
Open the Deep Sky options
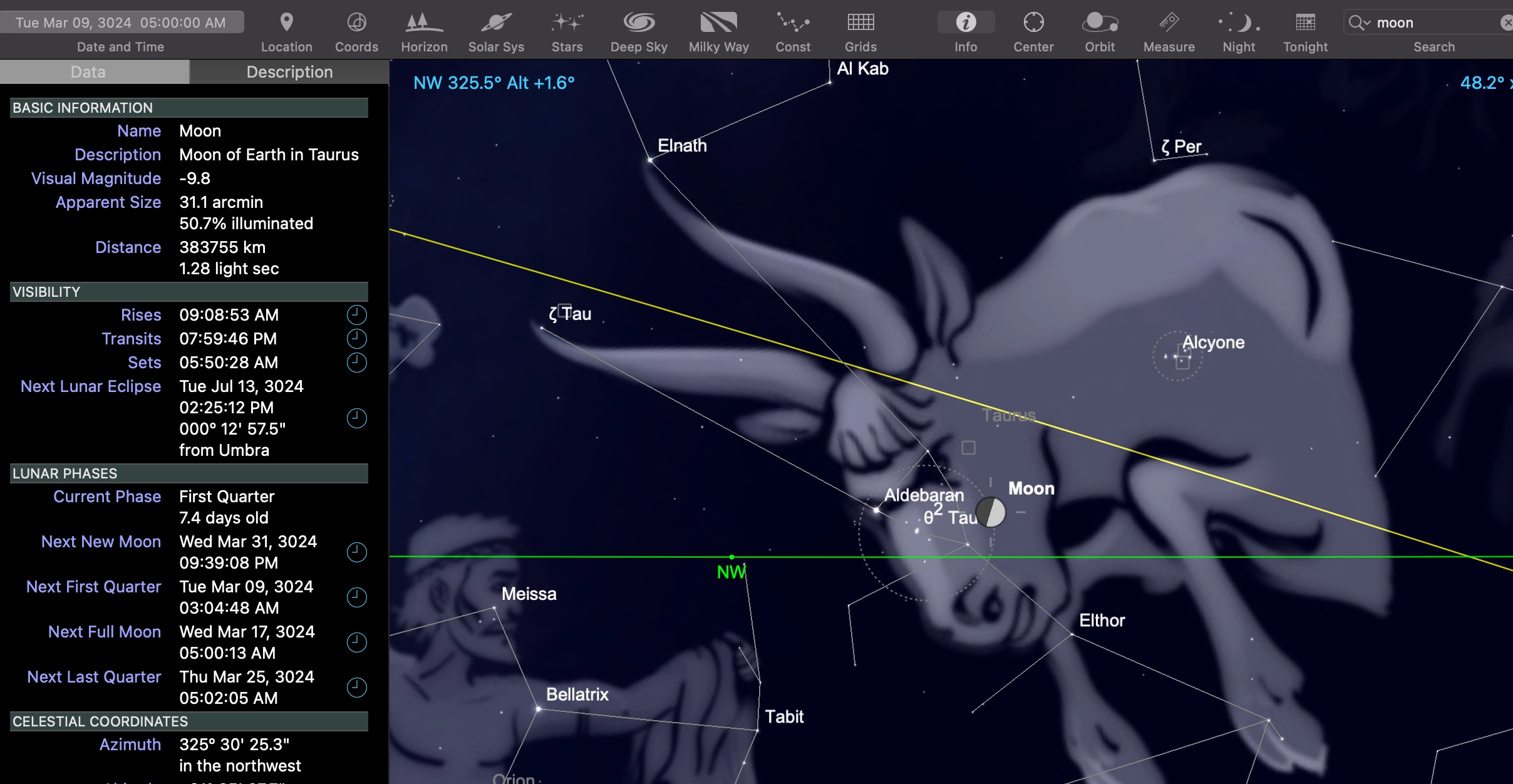[x=639, y=23]
